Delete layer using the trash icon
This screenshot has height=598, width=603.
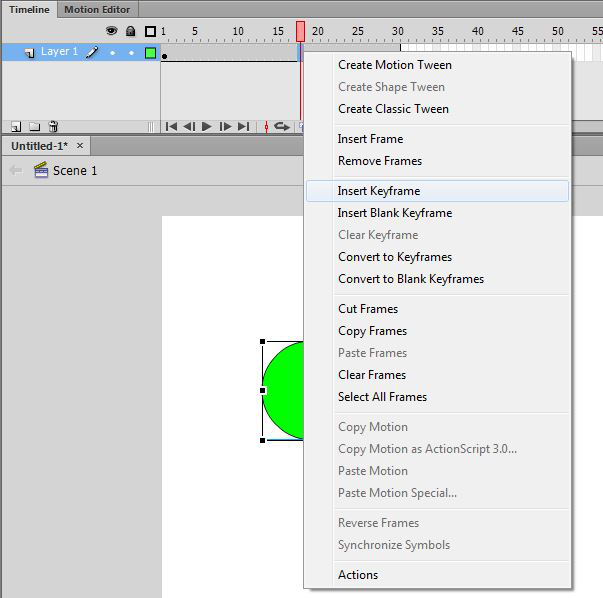53,127
